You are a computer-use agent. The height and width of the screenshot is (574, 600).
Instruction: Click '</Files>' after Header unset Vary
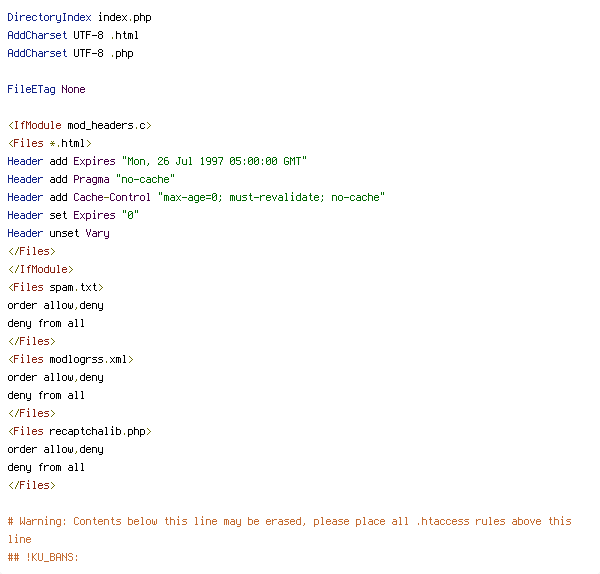pos(31,251)
